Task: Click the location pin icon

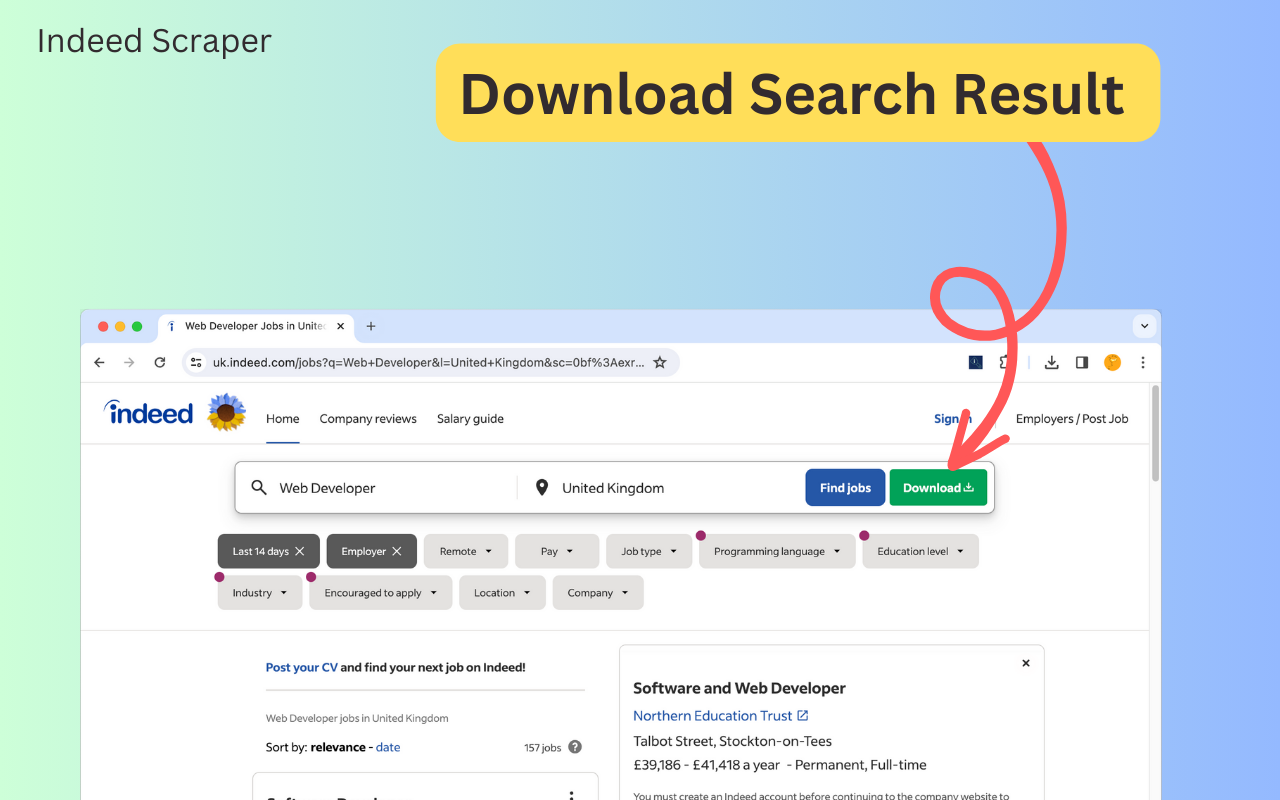Action: pyautogui.click(x=542, y=488)
